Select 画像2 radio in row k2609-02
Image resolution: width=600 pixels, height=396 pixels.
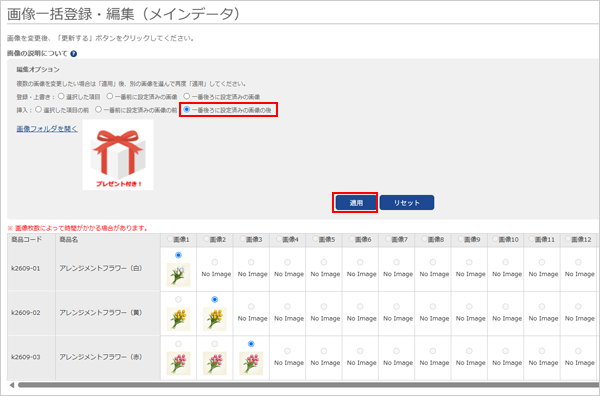tap(215, 300)
